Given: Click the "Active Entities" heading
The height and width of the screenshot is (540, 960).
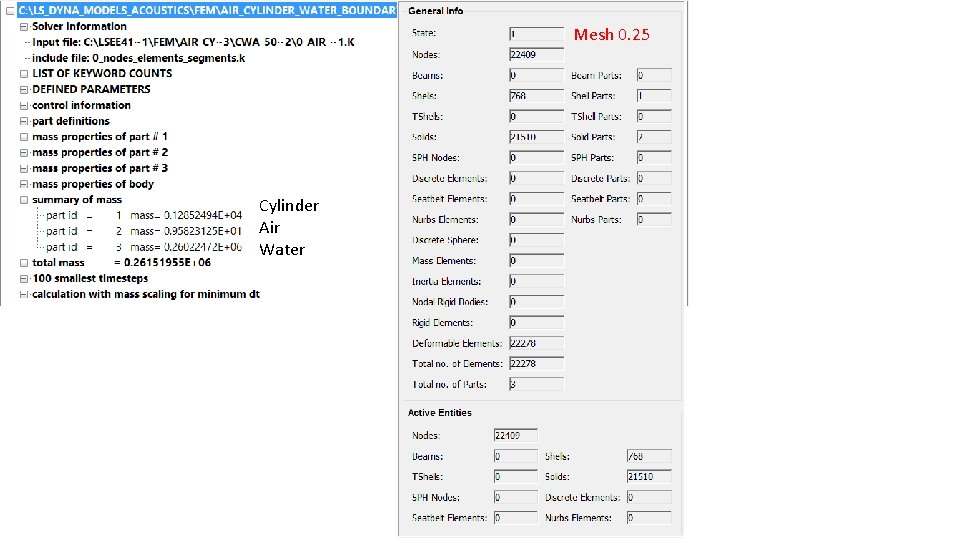Looking at the screenshot, I should coord(440,413).
